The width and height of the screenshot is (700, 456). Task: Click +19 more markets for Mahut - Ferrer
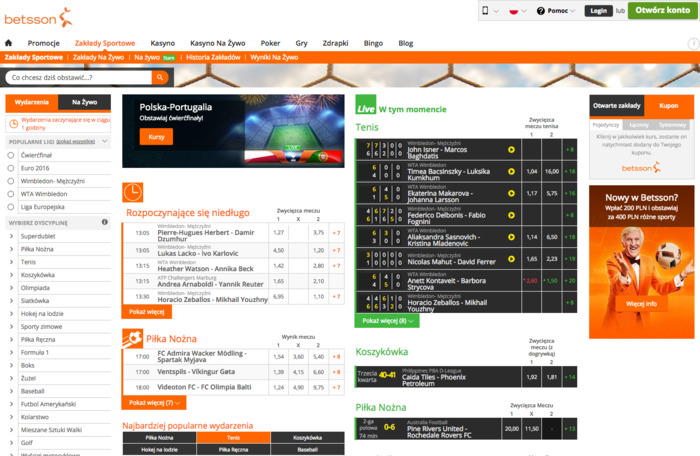point(570,259)
